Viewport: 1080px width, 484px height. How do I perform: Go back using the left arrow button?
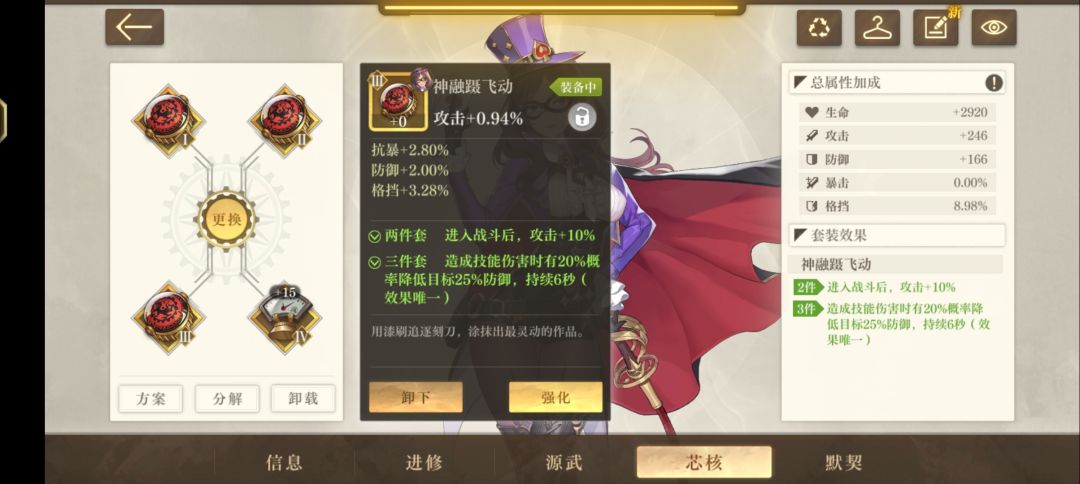tap(134, 27)
